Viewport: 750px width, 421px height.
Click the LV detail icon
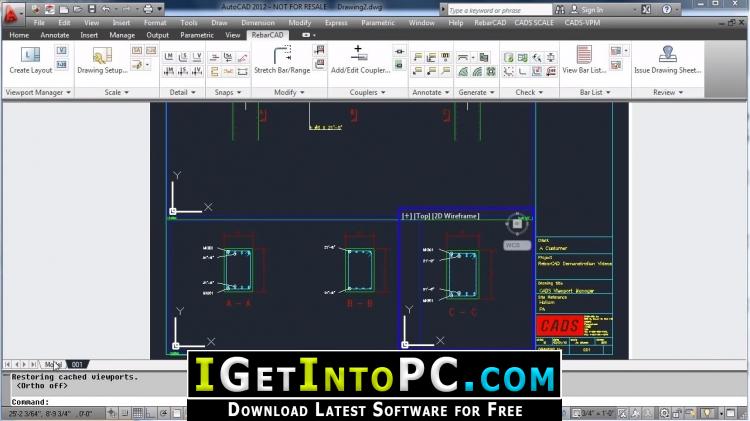(197, 57)
